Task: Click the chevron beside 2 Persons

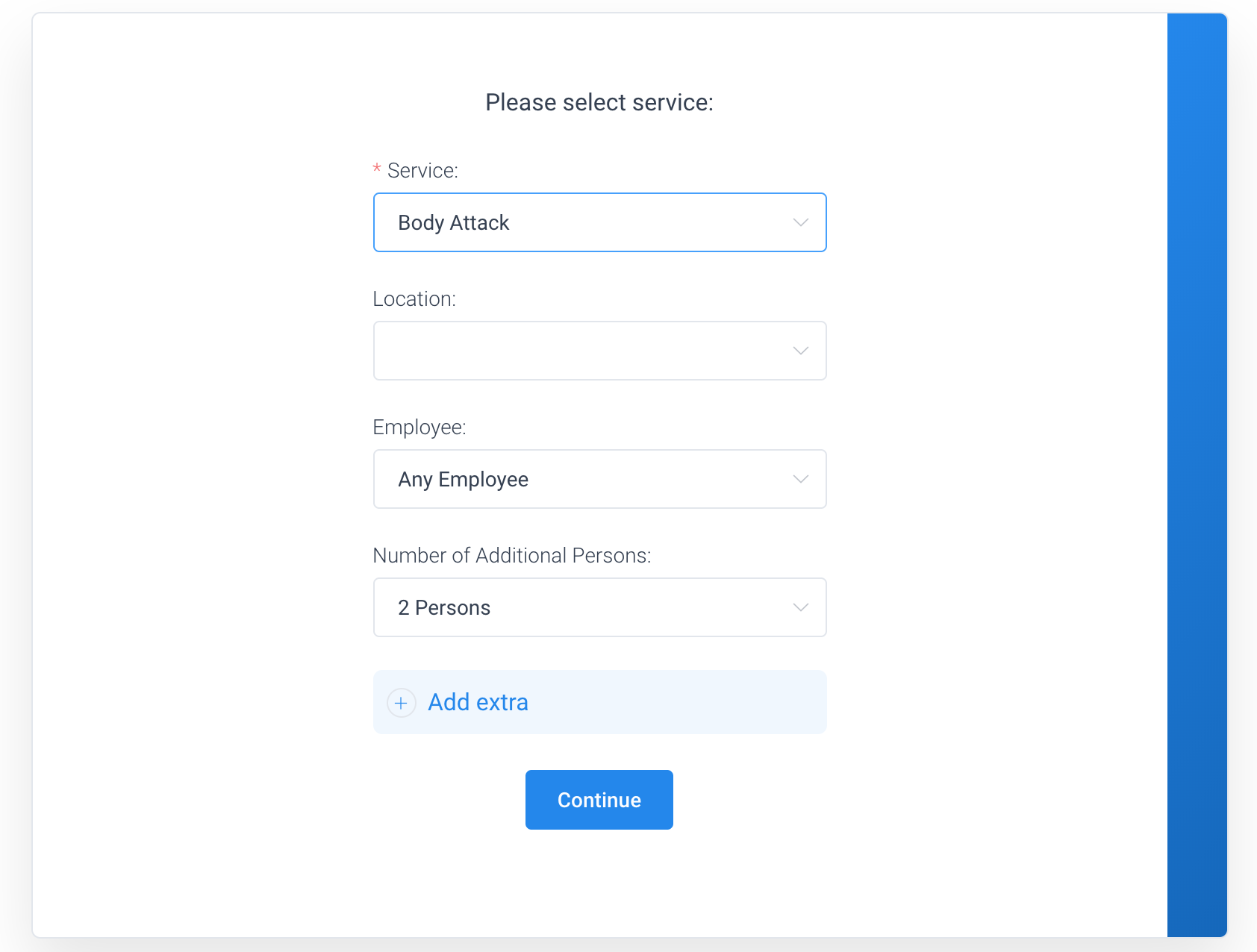Action: tap(799, 607)
